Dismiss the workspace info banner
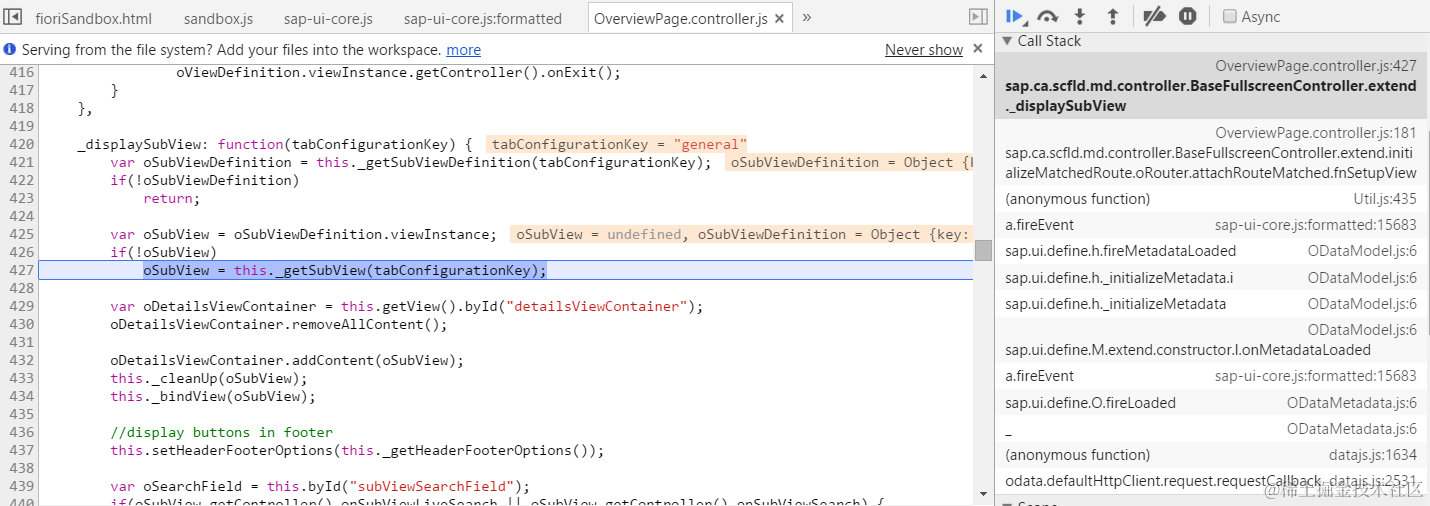This screenshot has width=1430, height=506. coord(978,49)
